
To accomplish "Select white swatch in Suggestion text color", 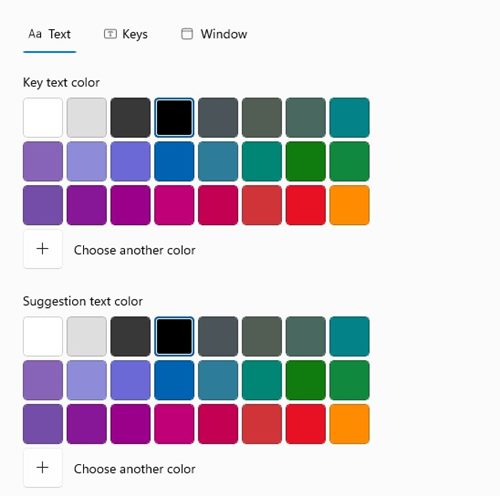I will pyautogui.click(x=43, y=336).
